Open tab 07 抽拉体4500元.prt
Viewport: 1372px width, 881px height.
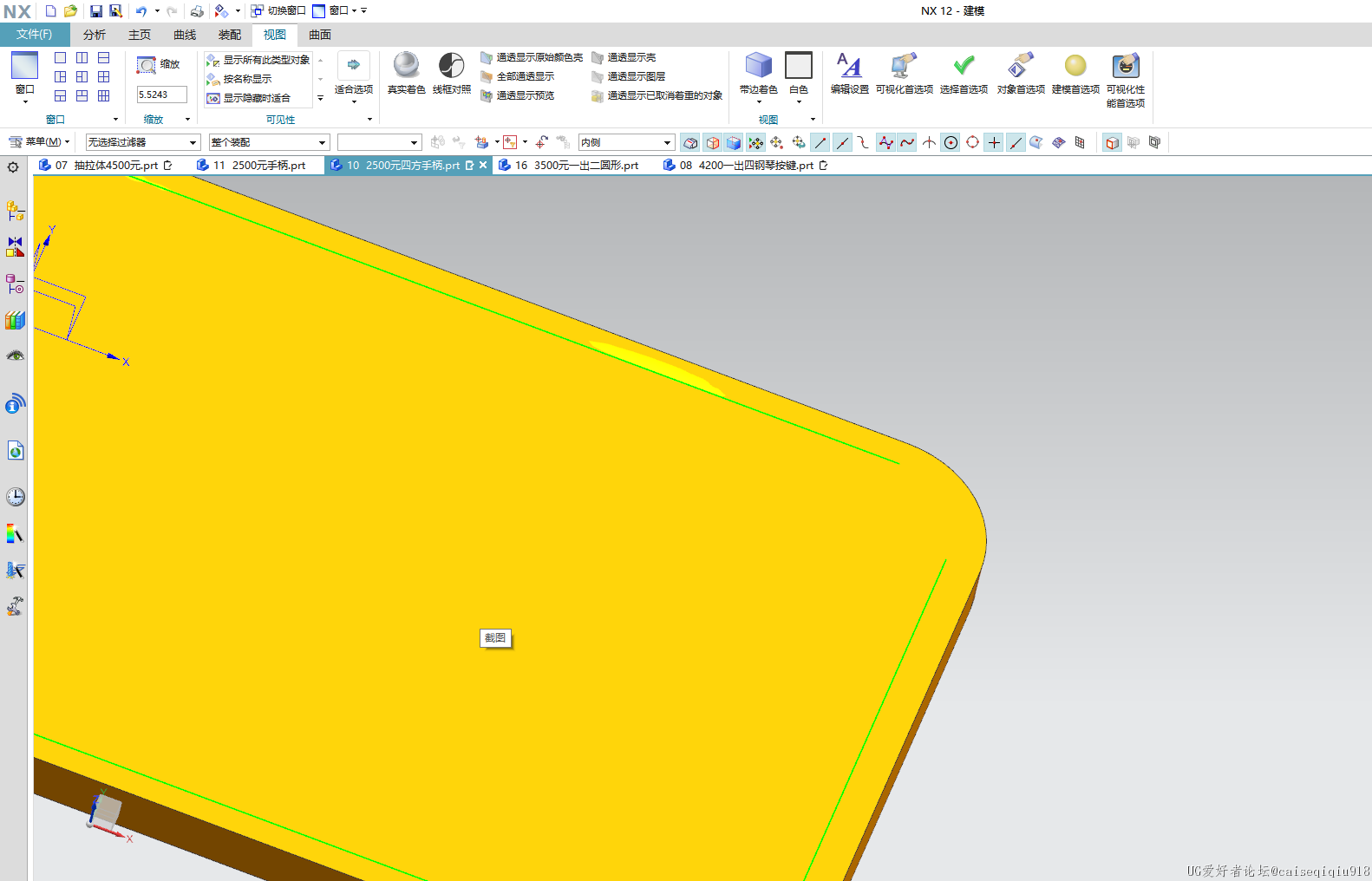click(x=106, y=165)
